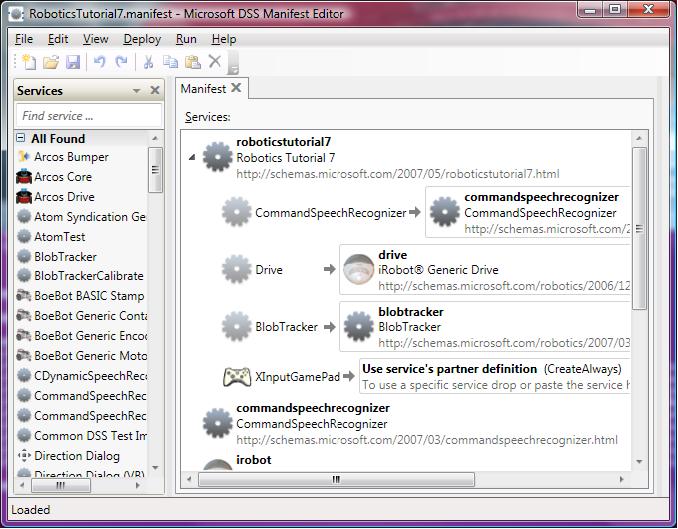Open the Services panel dropdown arrow
The image size is (678, 529).
(x=137, y=91)
